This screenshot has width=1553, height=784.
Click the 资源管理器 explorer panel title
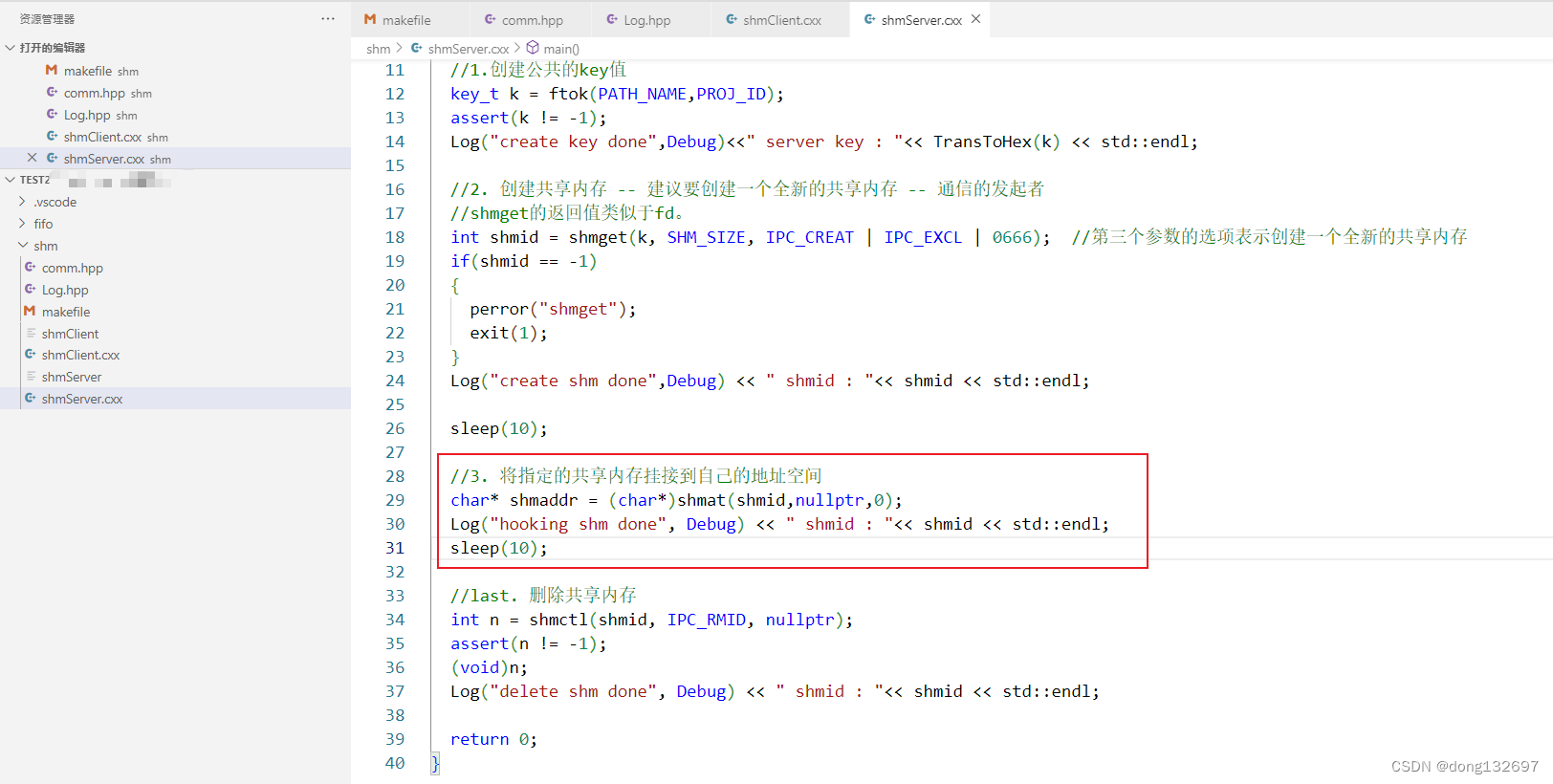click(x=47, y=19)
